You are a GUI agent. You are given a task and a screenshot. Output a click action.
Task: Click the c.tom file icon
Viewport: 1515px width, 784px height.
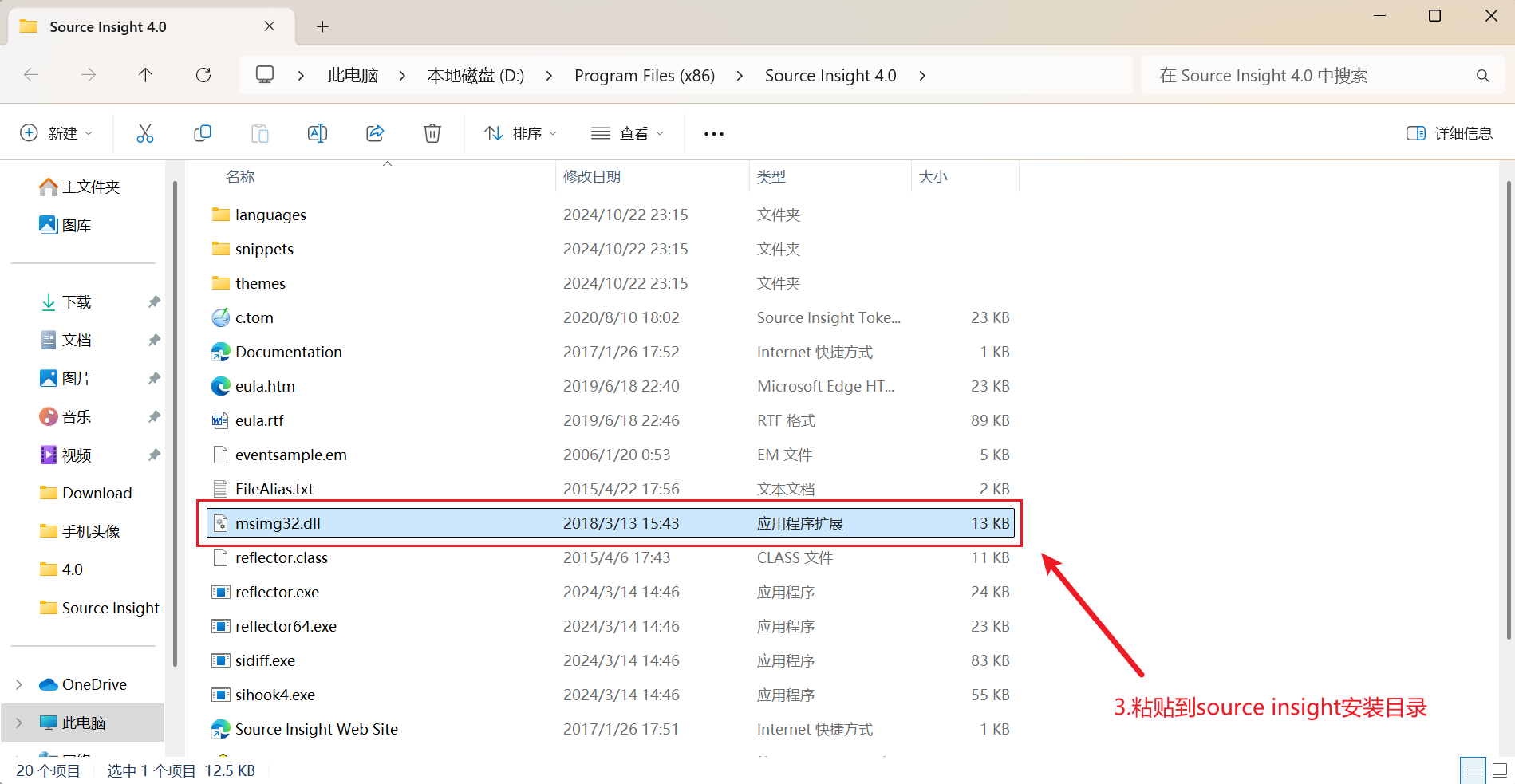[x=221, y=317]
